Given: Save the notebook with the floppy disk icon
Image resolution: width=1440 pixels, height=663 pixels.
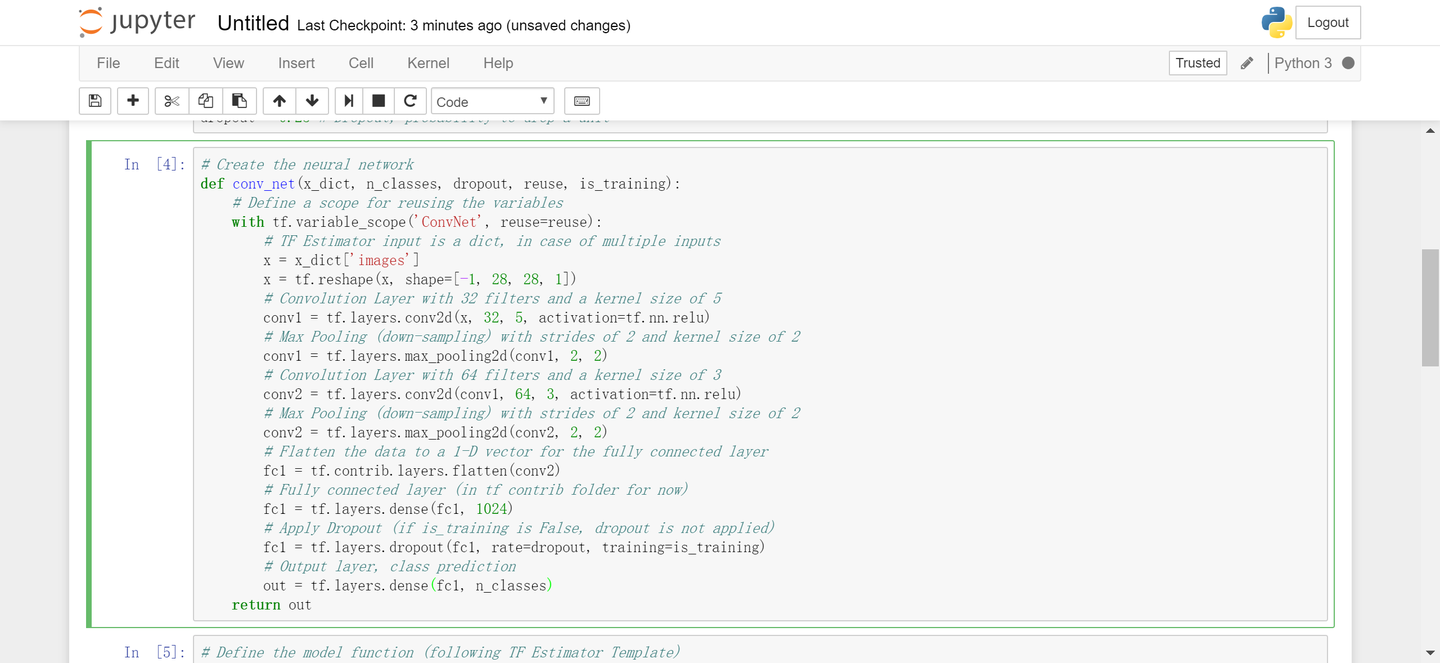Looking at the screenshot, I should 95,101.
